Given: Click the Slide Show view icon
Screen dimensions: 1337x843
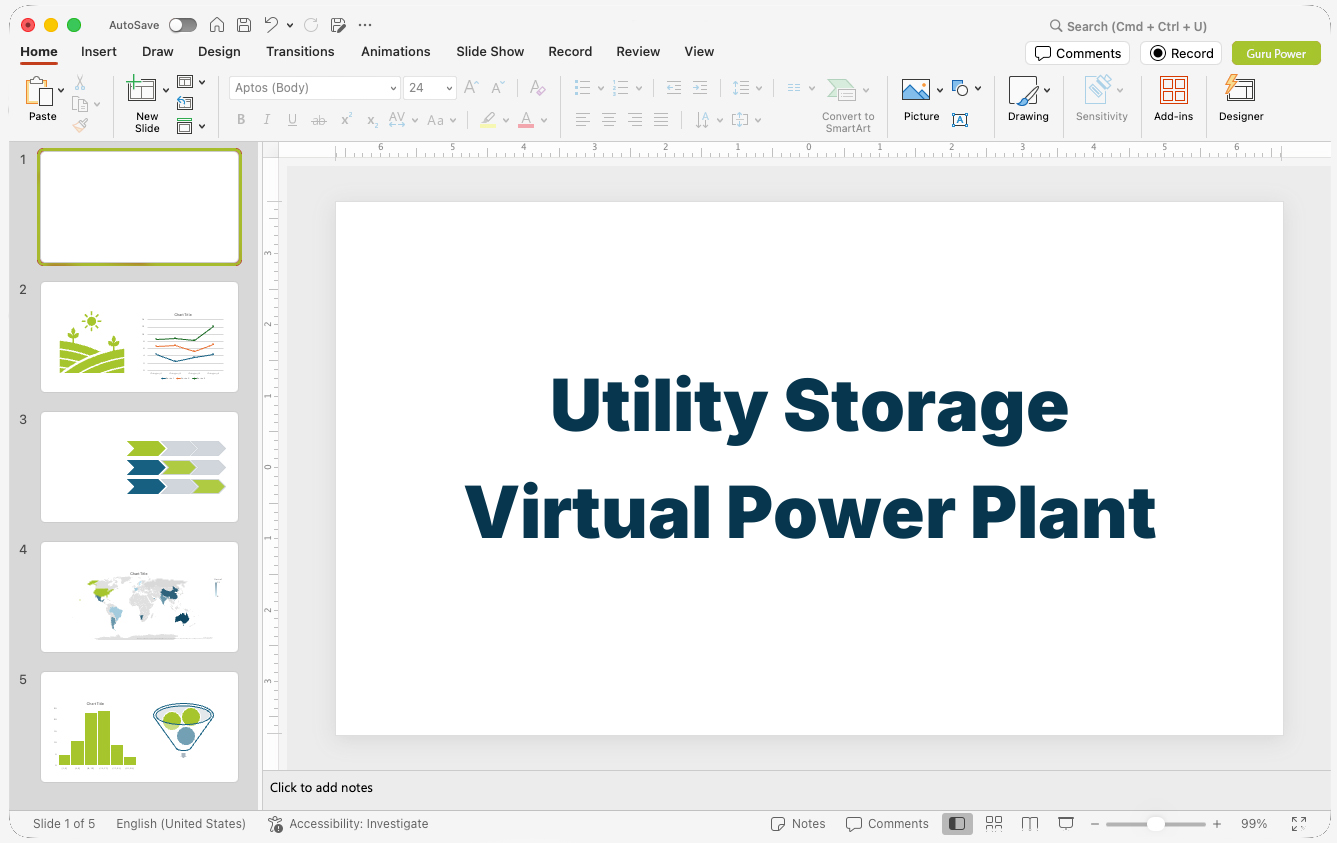Looking at the screenshot, I should (x=1066, y=824).
